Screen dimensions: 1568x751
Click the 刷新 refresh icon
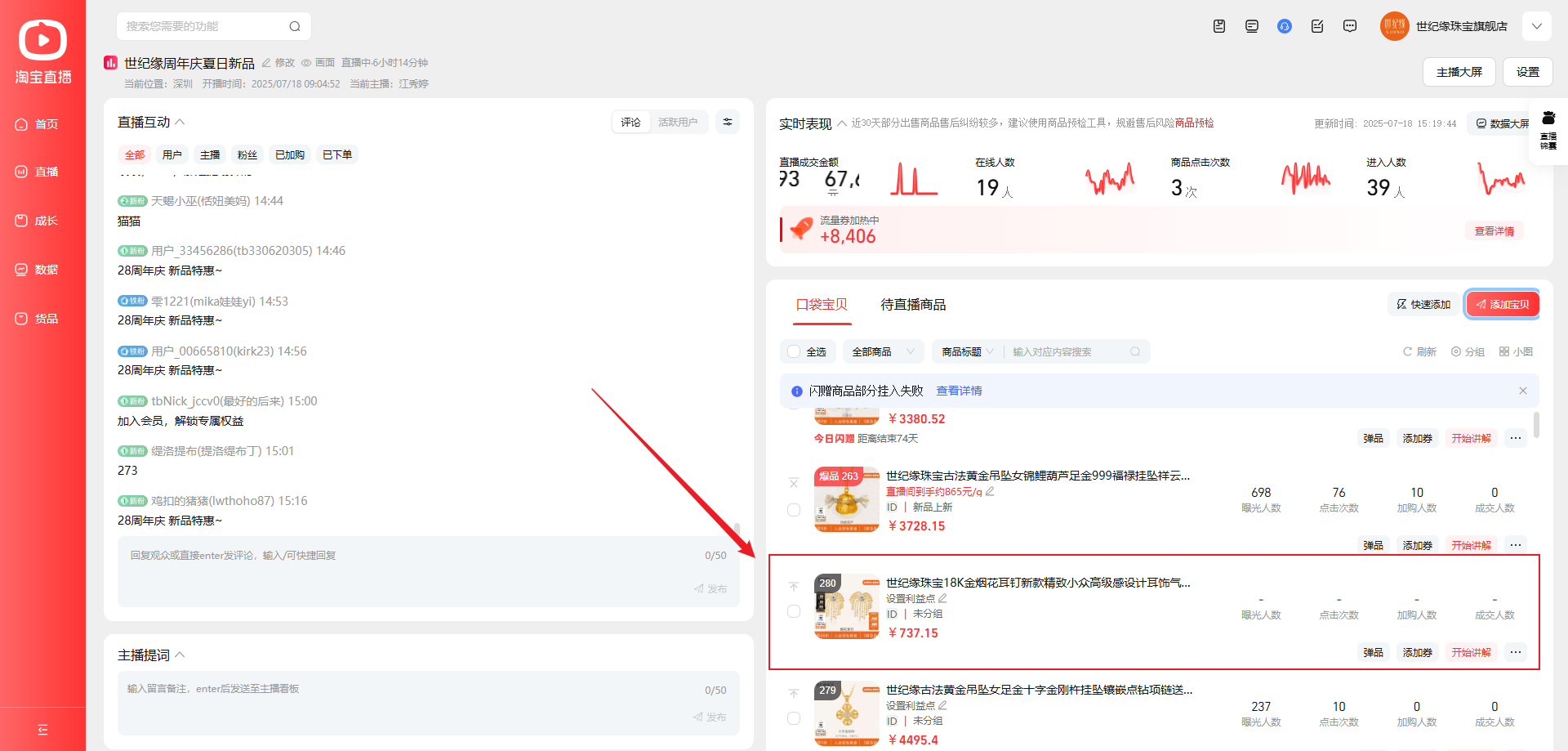pos(1408,352)
